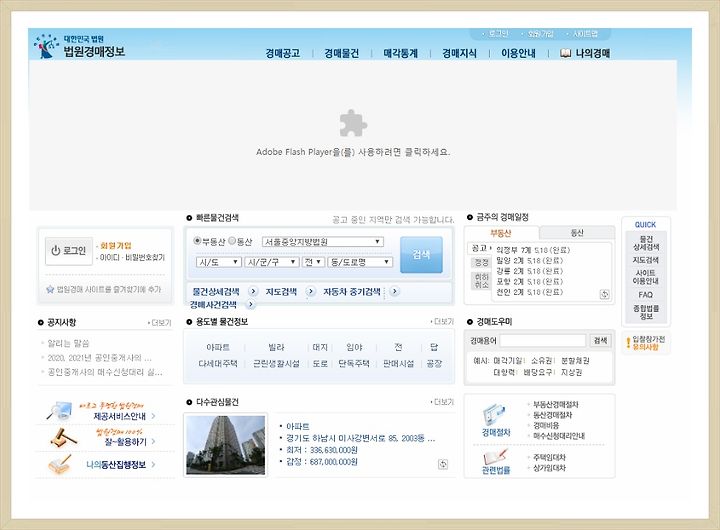This screenshot has height=530, width=720.
Task: Click arrow icon next to 물건상세검색
Action: point(253,291)
